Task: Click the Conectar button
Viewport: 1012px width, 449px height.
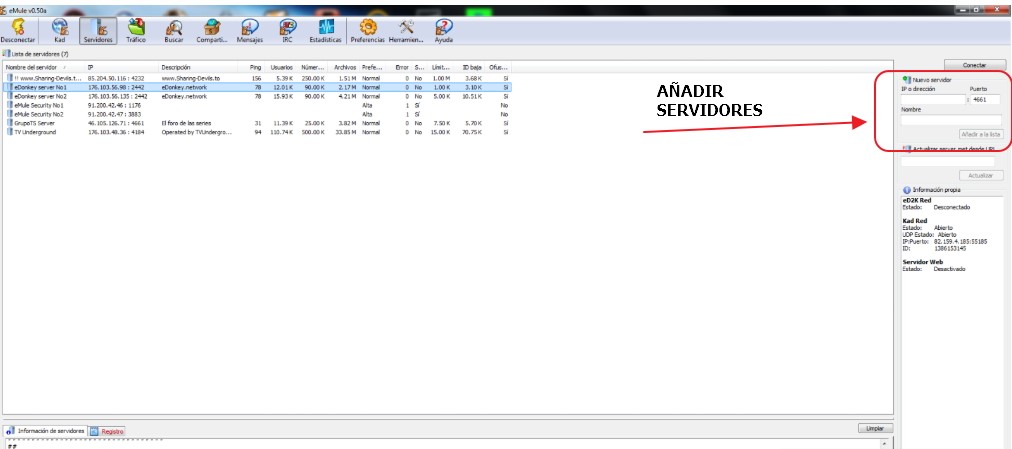Action: click(975, 65)
